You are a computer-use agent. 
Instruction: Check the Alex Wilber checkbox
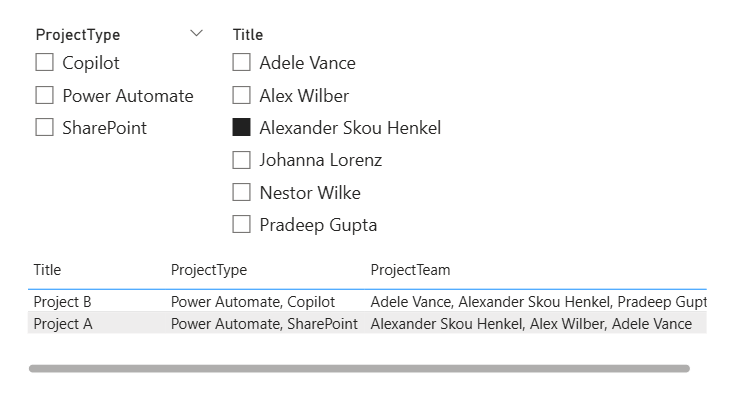click(241, 96)
